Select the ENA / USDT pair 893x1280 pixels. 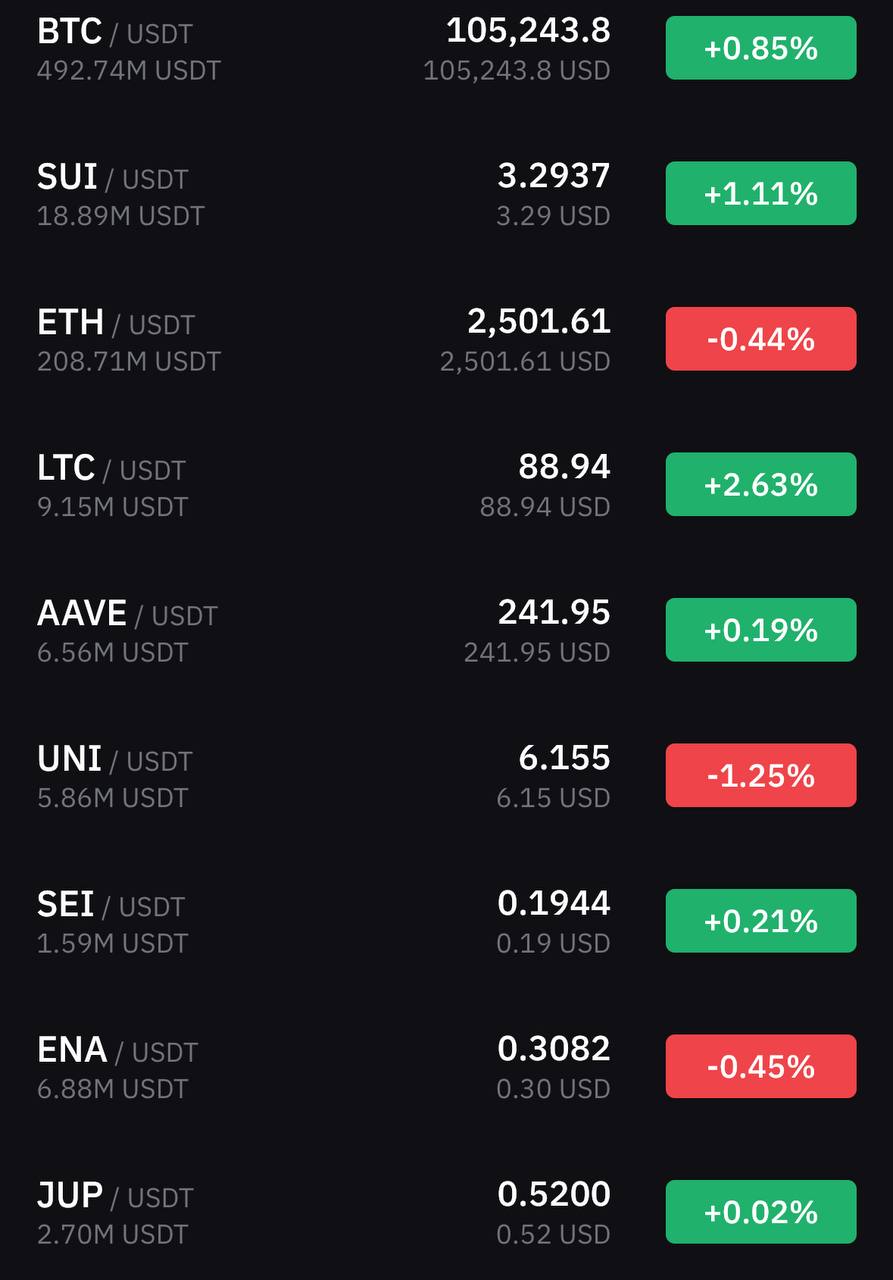pyautogui.click(x=117, y=1051)
